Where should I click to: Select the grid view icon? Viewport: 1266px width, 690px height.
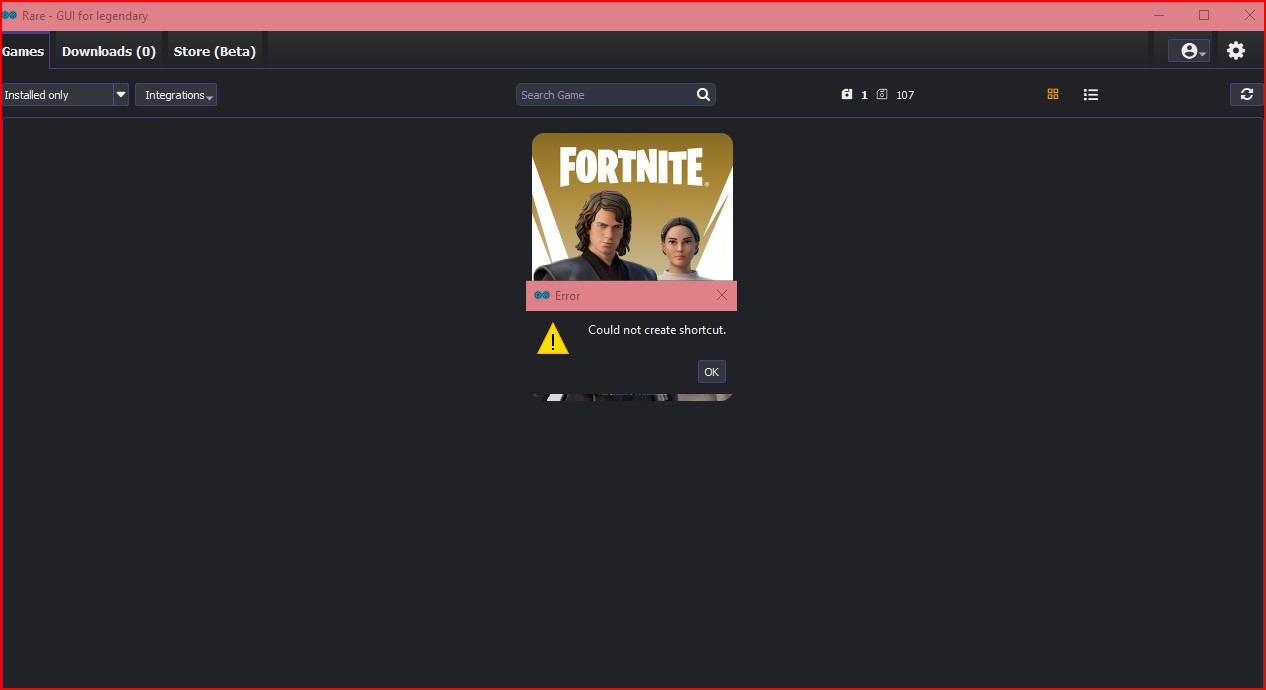1052,94
